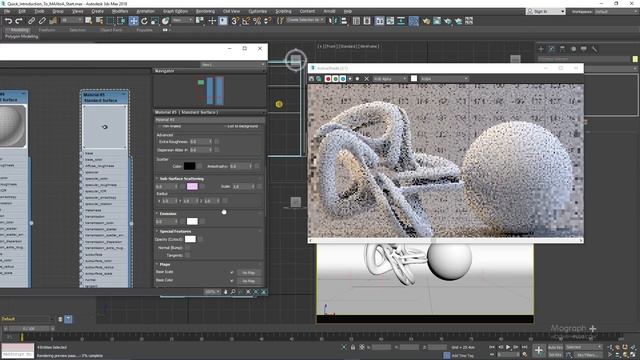Toggle Angle Snap icon
The width and height of the screenshot is (640, 360).
pos(246,21)
